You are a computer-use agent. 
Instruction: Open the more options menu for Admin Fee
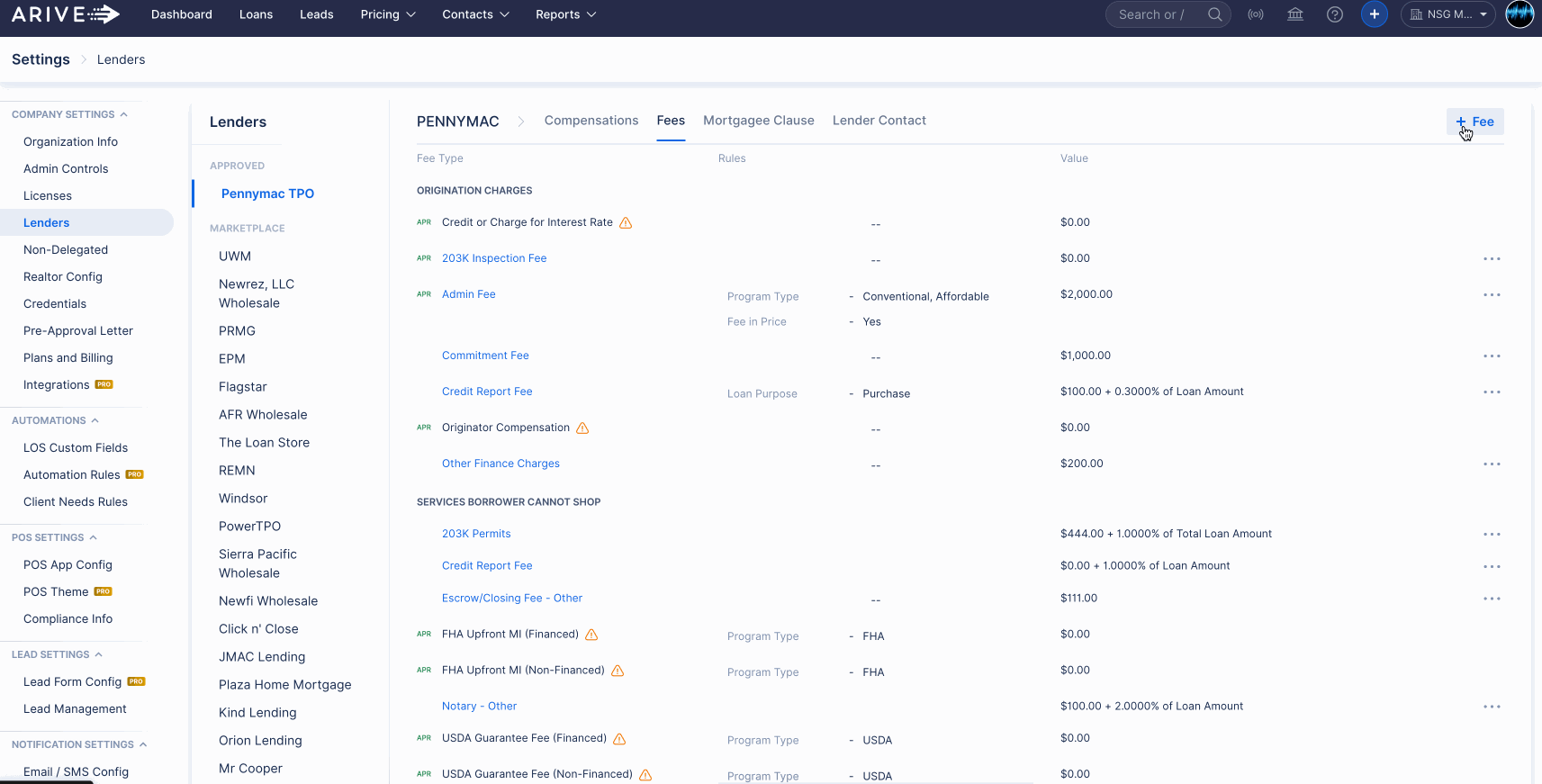click(x=1492, y=295)
